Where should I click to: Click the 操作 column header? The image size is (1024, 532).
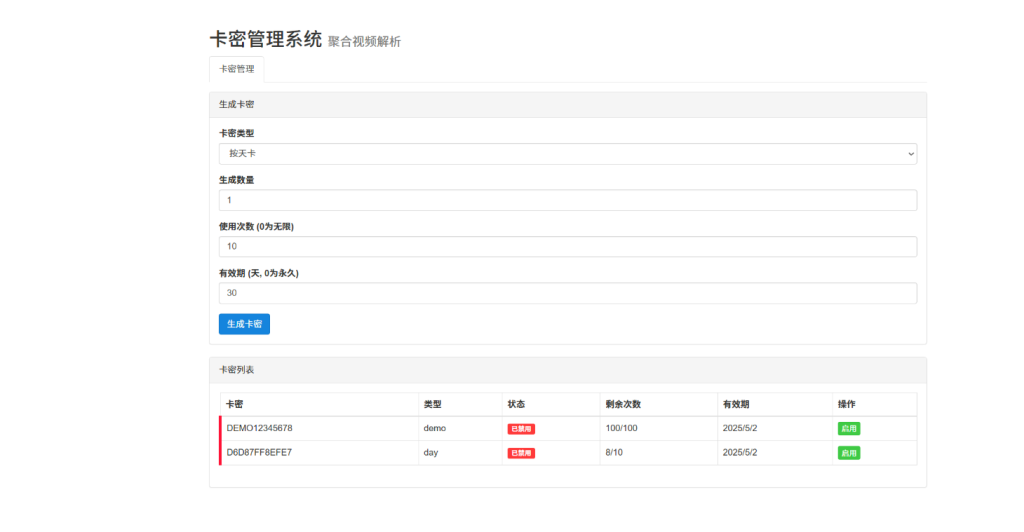coord(846,404)
